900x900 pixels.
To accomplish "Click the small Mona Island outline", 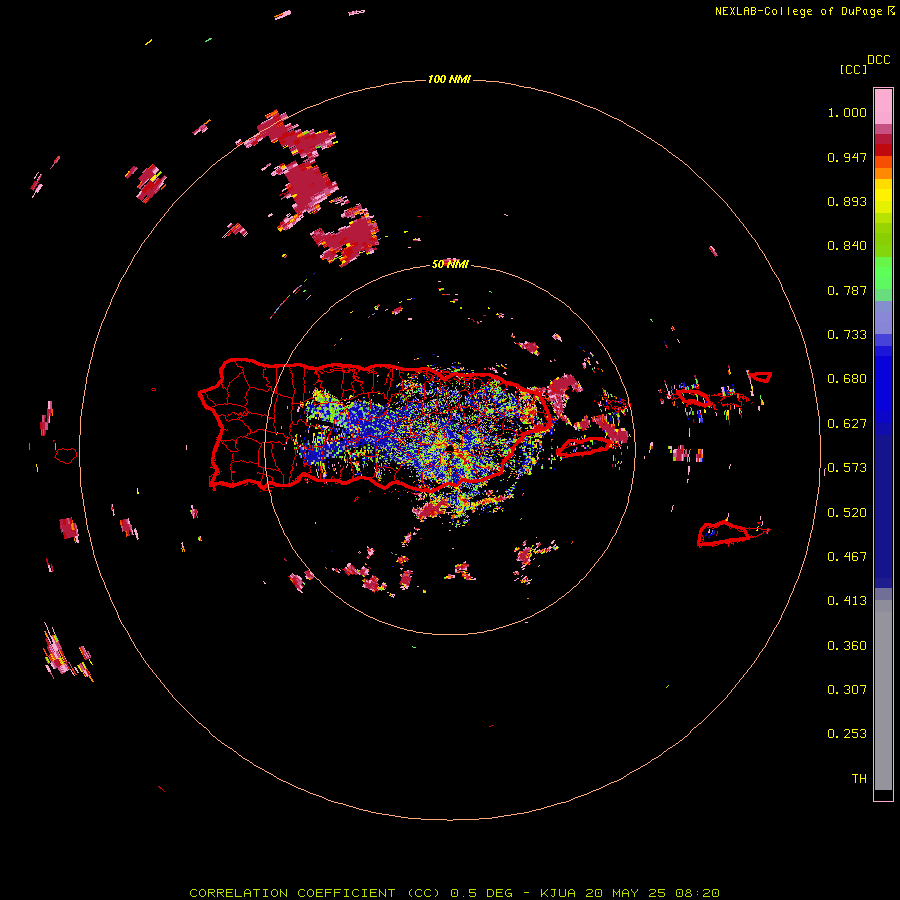I will 66,456.
